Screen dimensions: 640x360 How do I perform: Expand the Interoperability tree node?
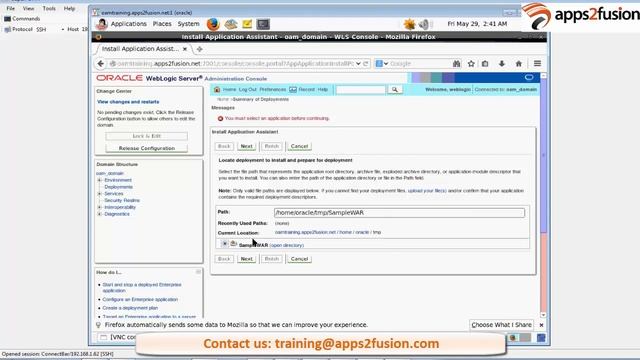(x=100, y=207)
